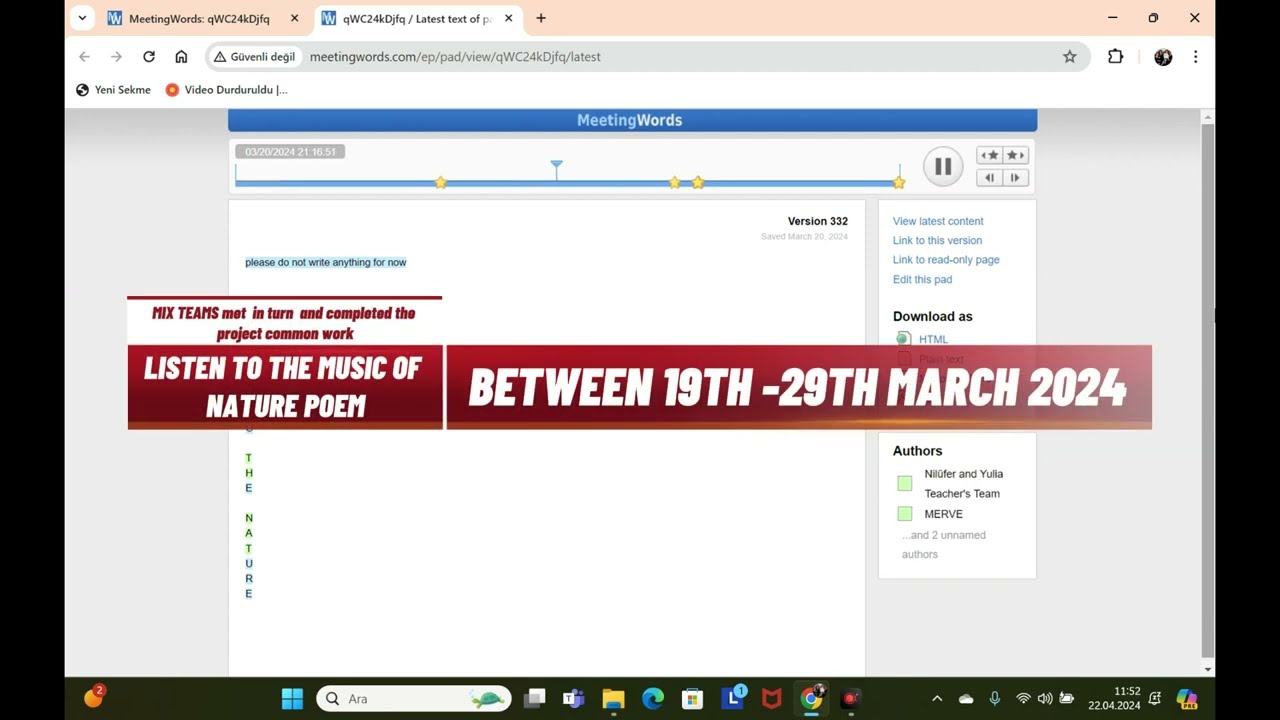This screenshot has height=720, width=1280.
Task: Click the Güvenli değil security indicator
Action: tap(255, 57)
